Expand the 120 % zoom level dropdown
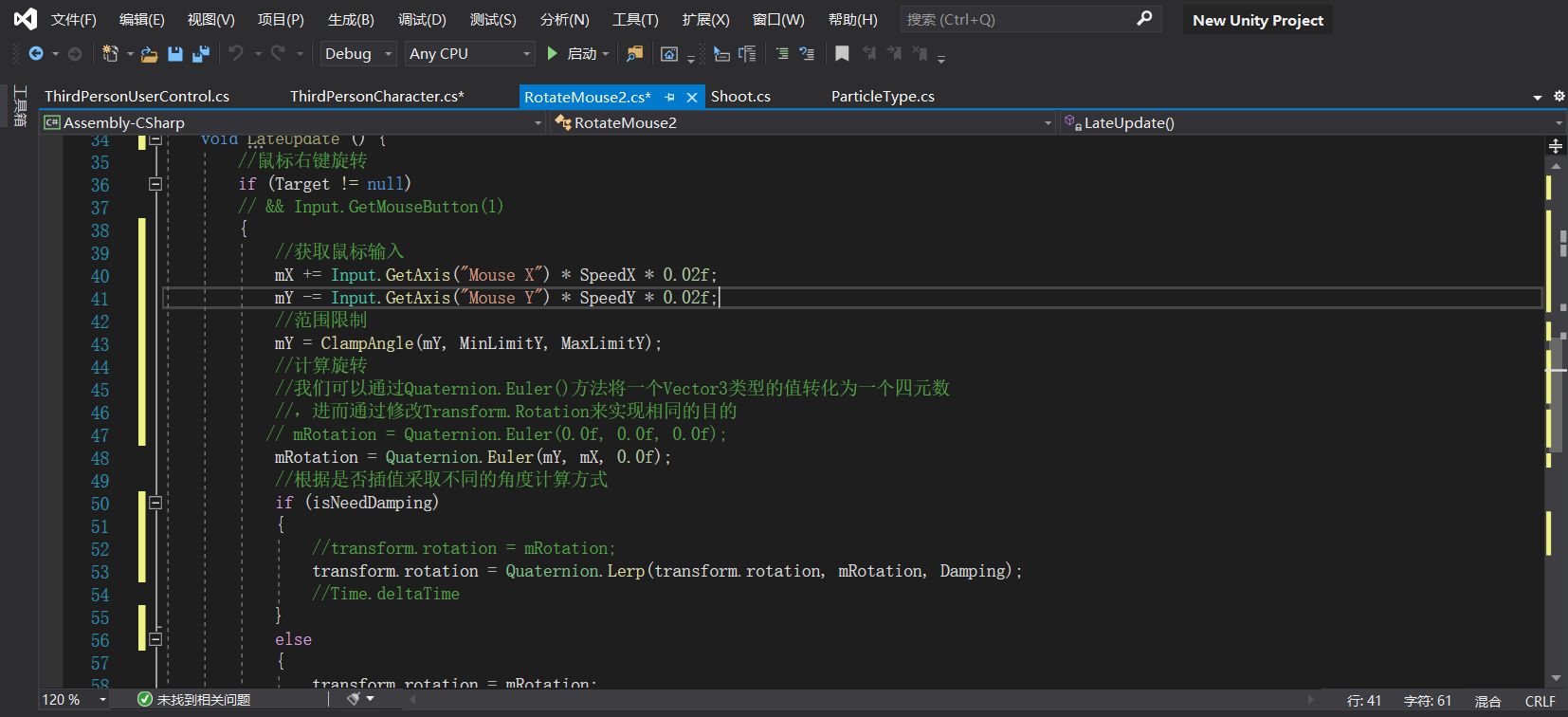Image resolution: width=1568 pixels, height=717 pixels. [101, 699]
